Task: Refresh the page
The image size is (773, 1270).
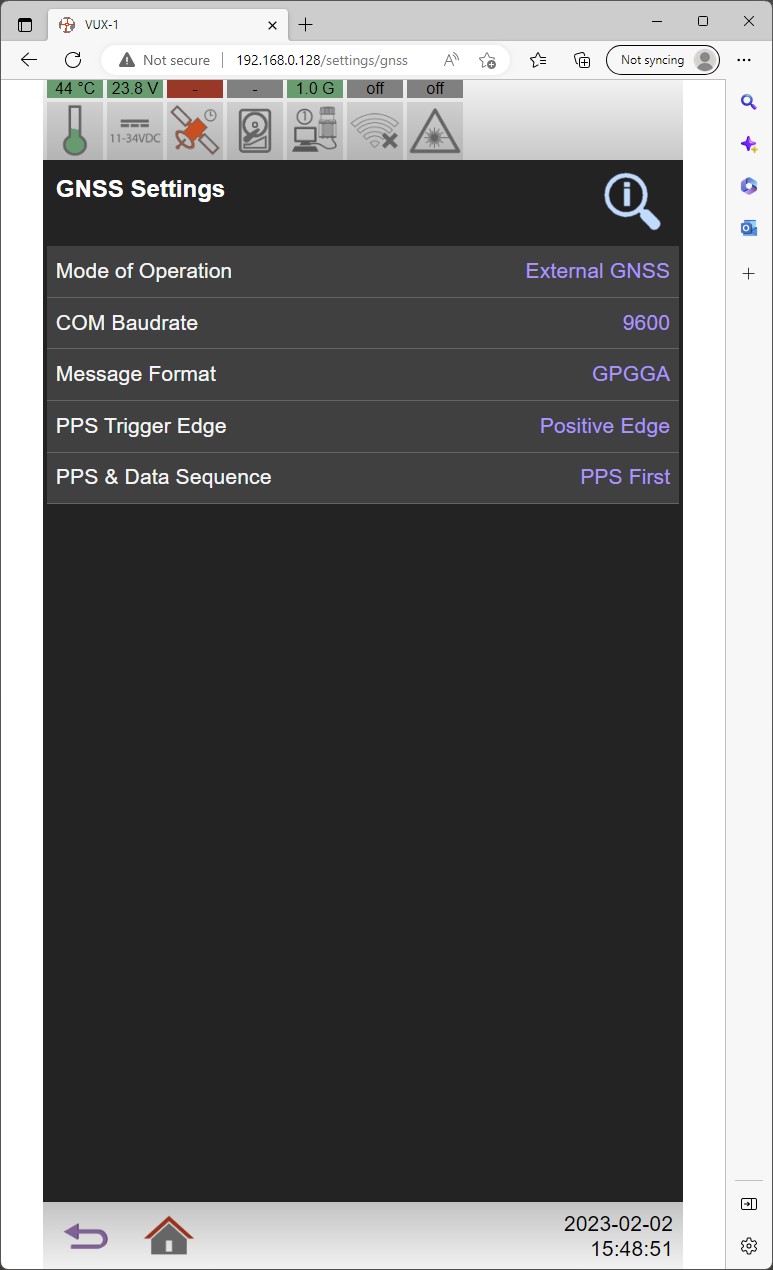Action: [73, 60]
